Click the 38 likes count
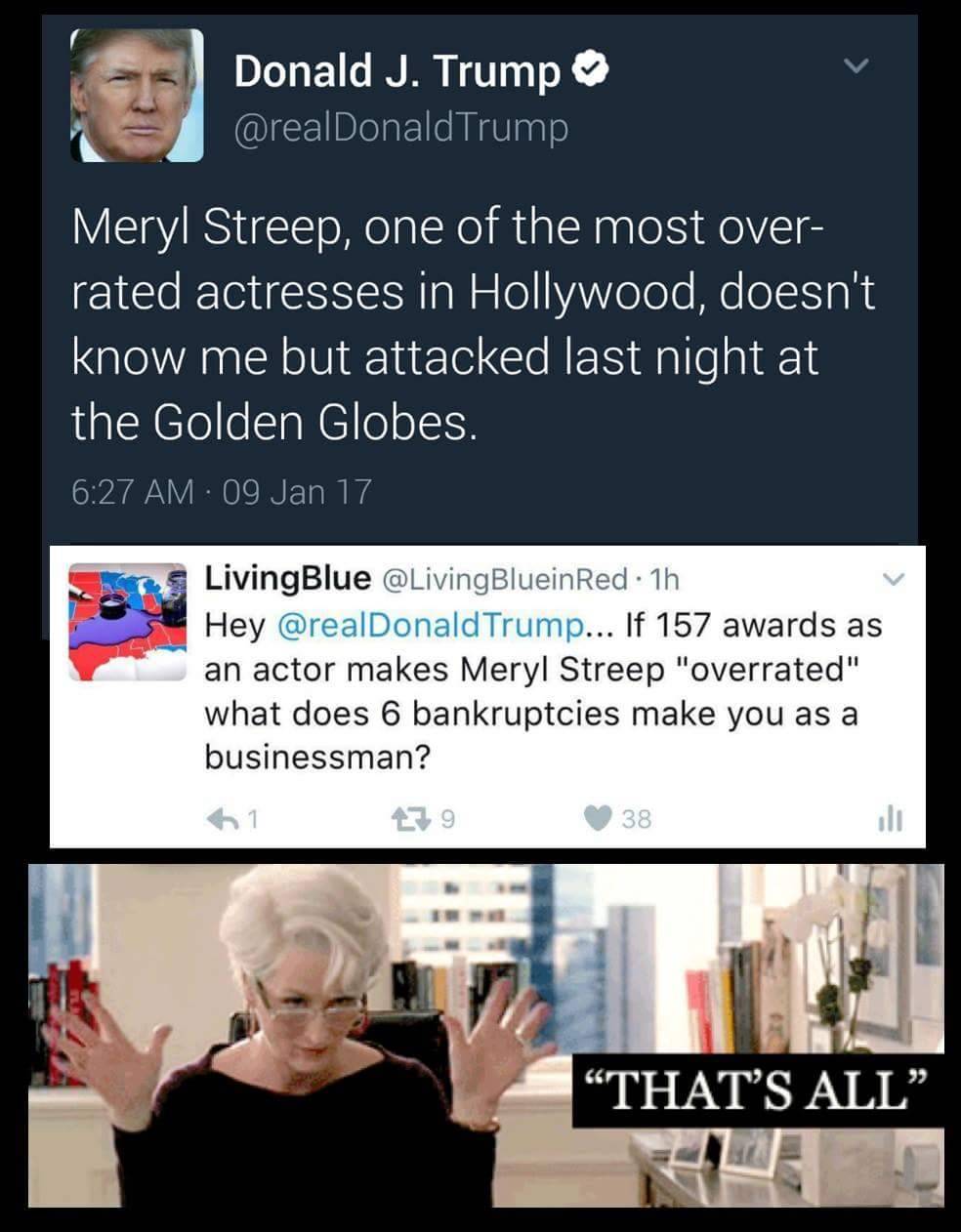The width and height of the screenshot is (961, 1232). [636, 818]
